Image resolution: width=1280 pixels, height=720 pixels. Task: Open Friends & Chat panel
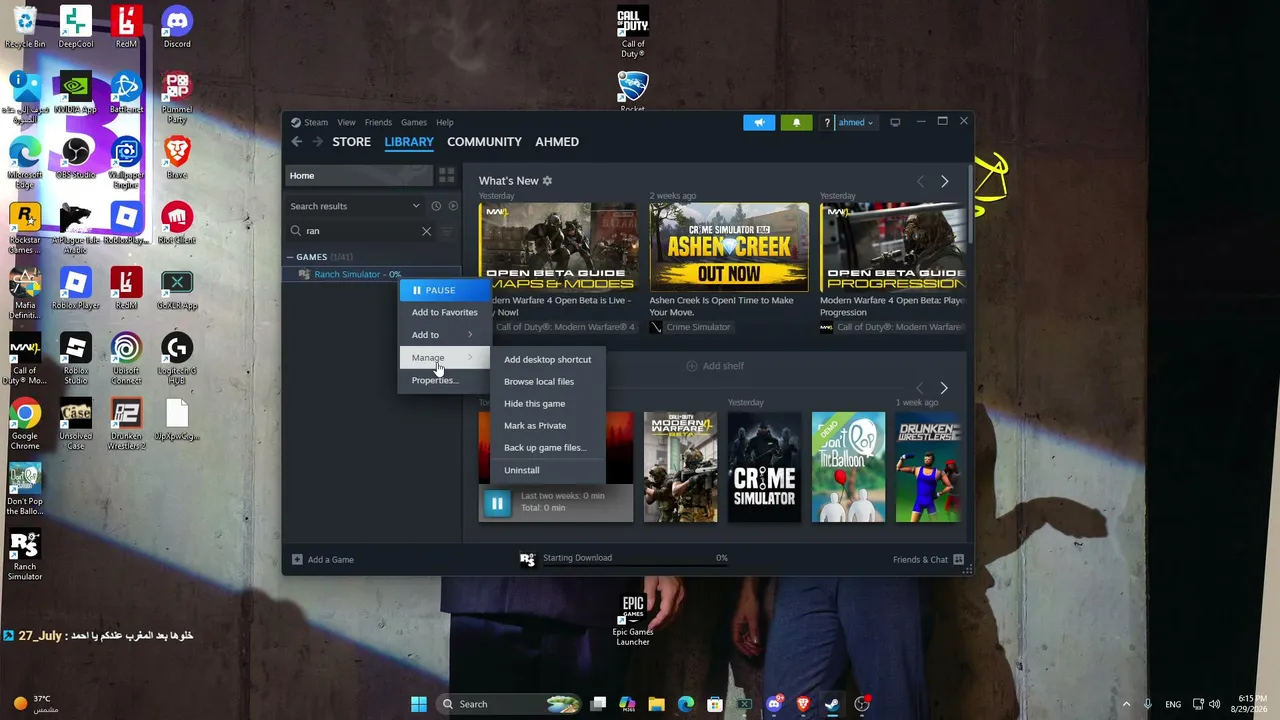click(x=928, y=560)
